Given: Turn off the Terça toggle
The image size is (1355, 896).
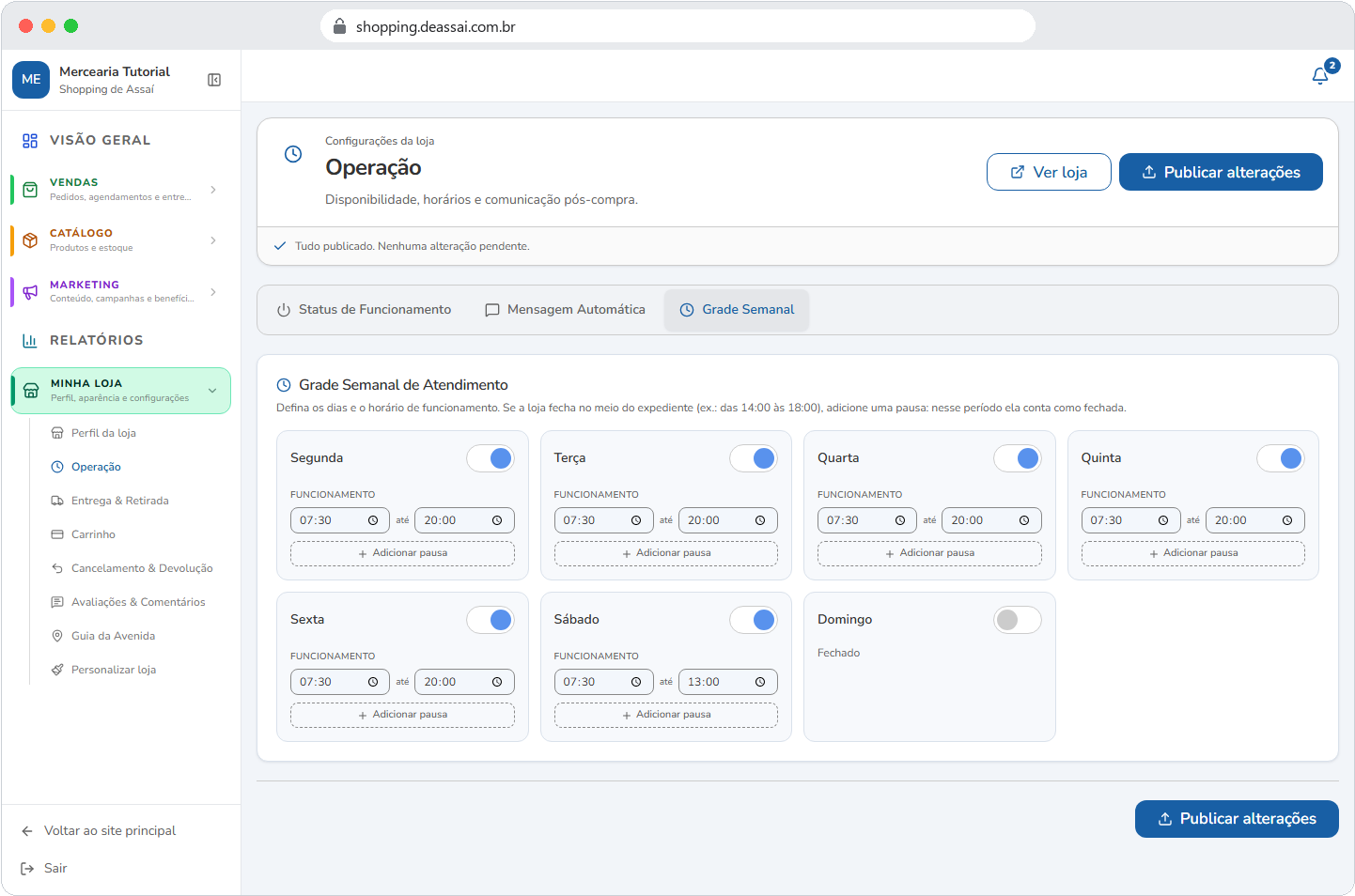Looking at the screenshot, I should point(754,458).
